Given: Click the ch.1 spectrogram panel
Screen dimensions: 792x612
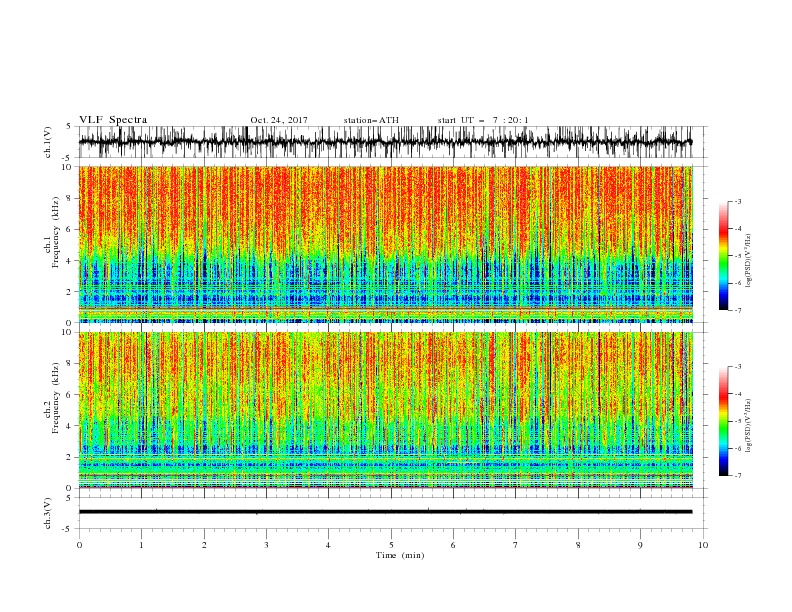Looking at the screenshot, I should 385,244.
